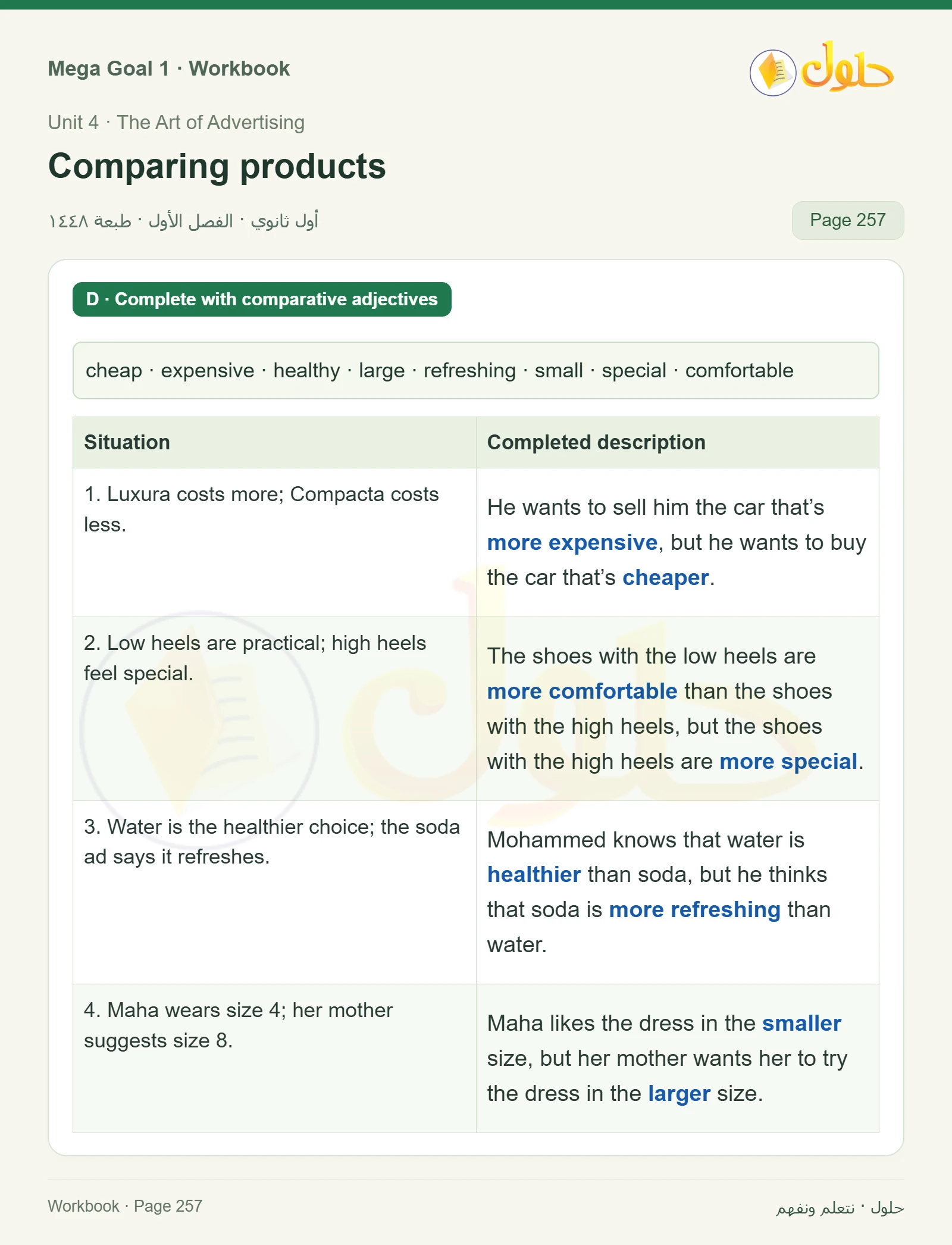Click the answer 'cheaper' in row one
Screen dimensions: 952x1245
tap(665, 578)
